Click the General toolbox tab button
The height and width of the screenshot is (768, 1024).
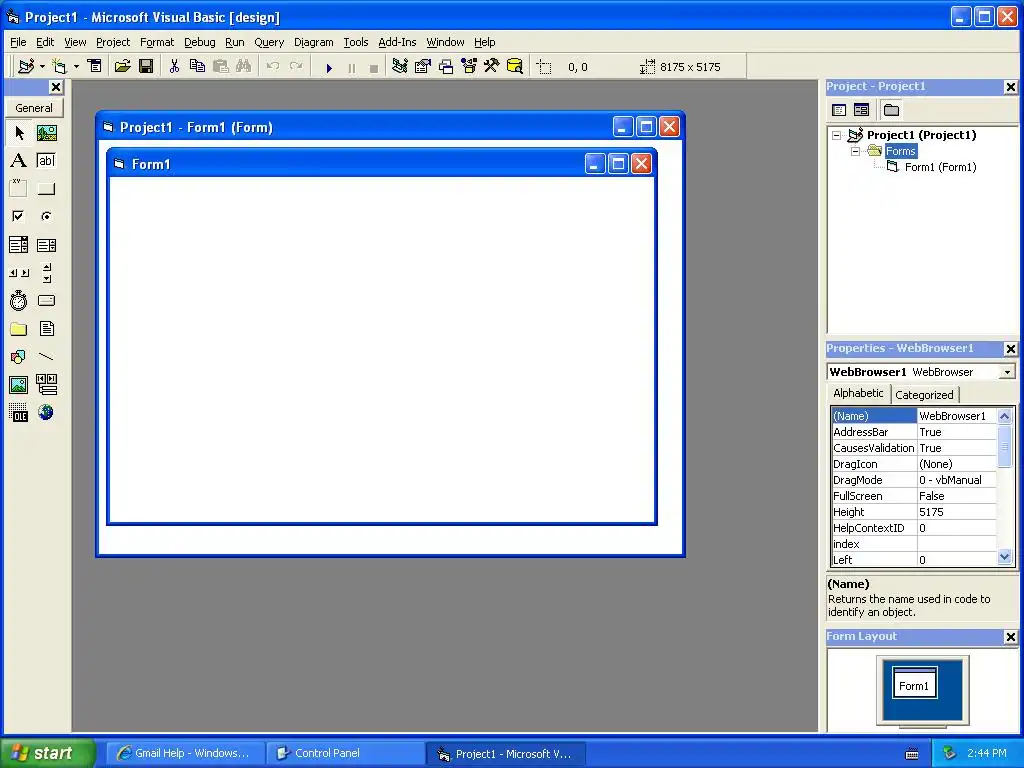pos(34,108)
